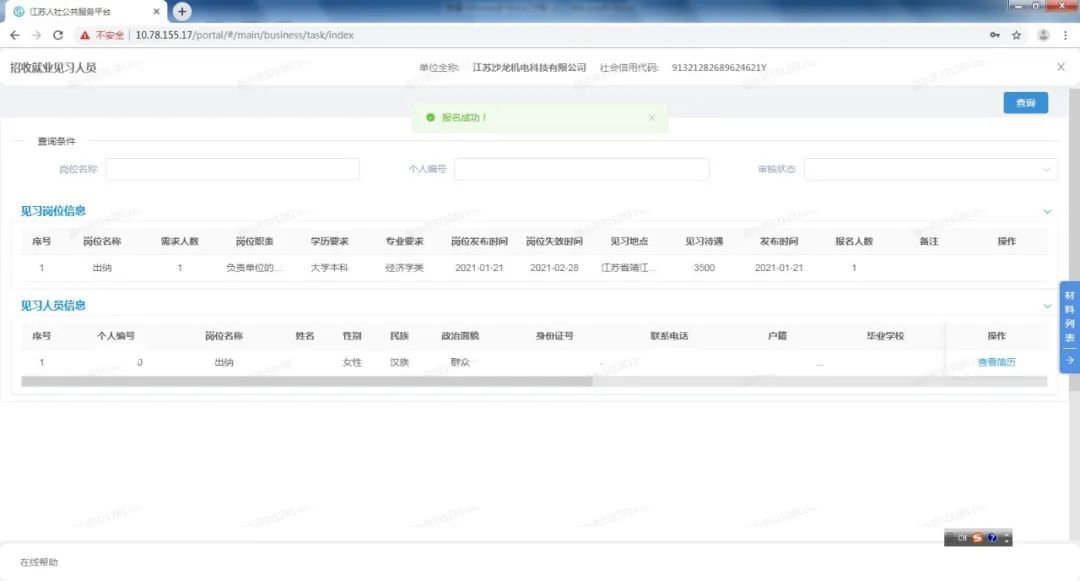Open the 查看简历 link
1080x581 pixels.
click(996, 362)
